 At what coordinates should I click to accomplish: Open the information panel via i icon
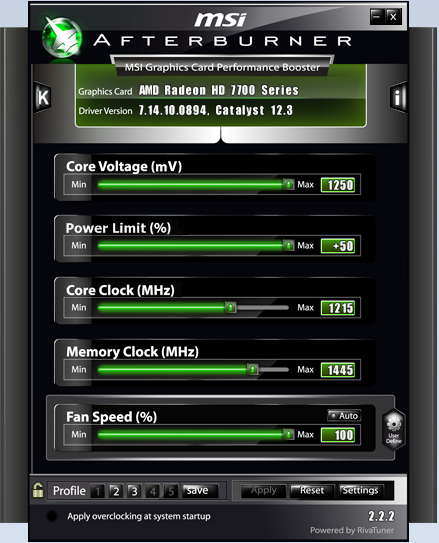(397, 97)
